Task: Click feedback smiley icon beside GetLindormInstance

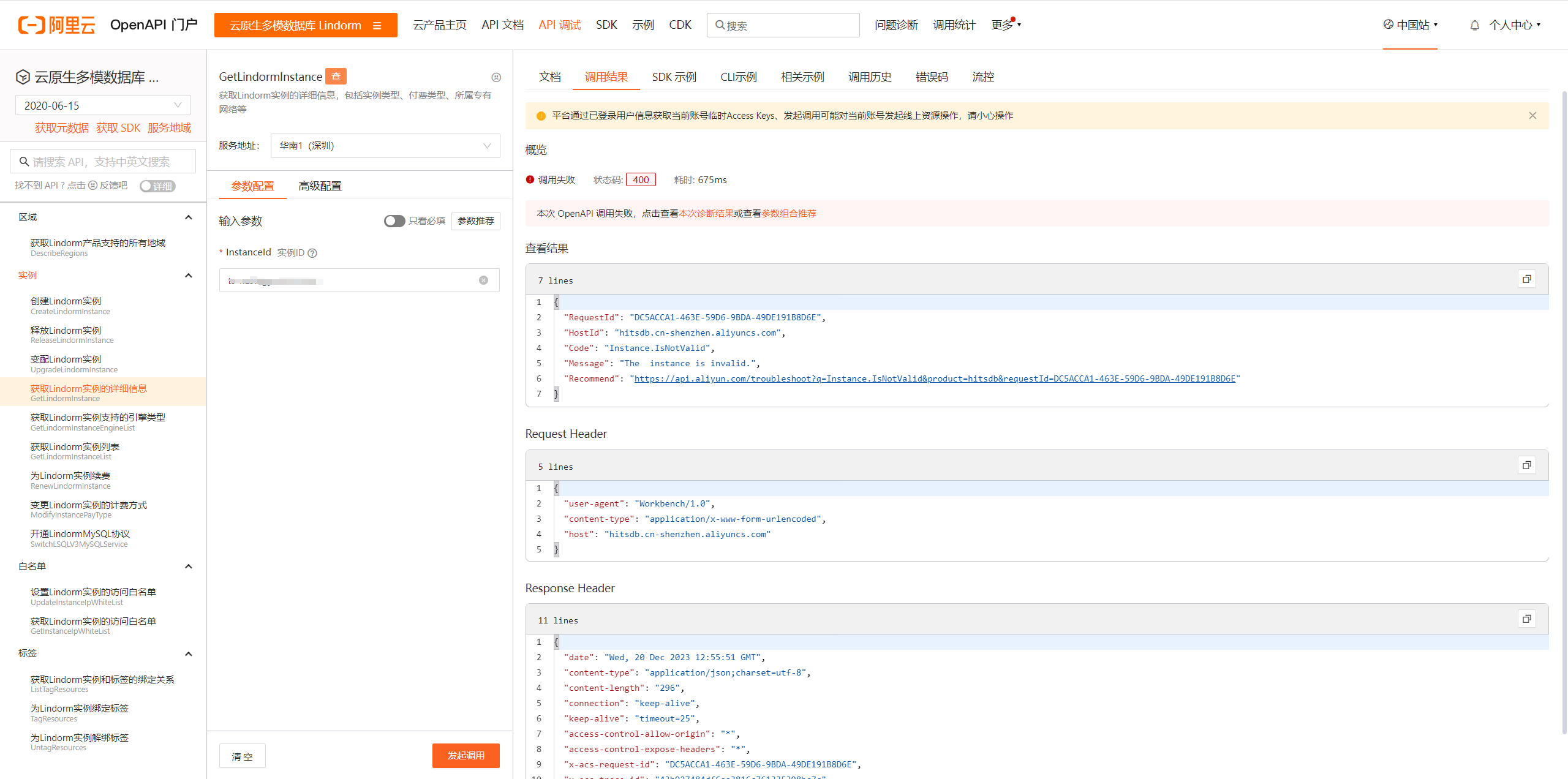Action: tap(496, 77)
